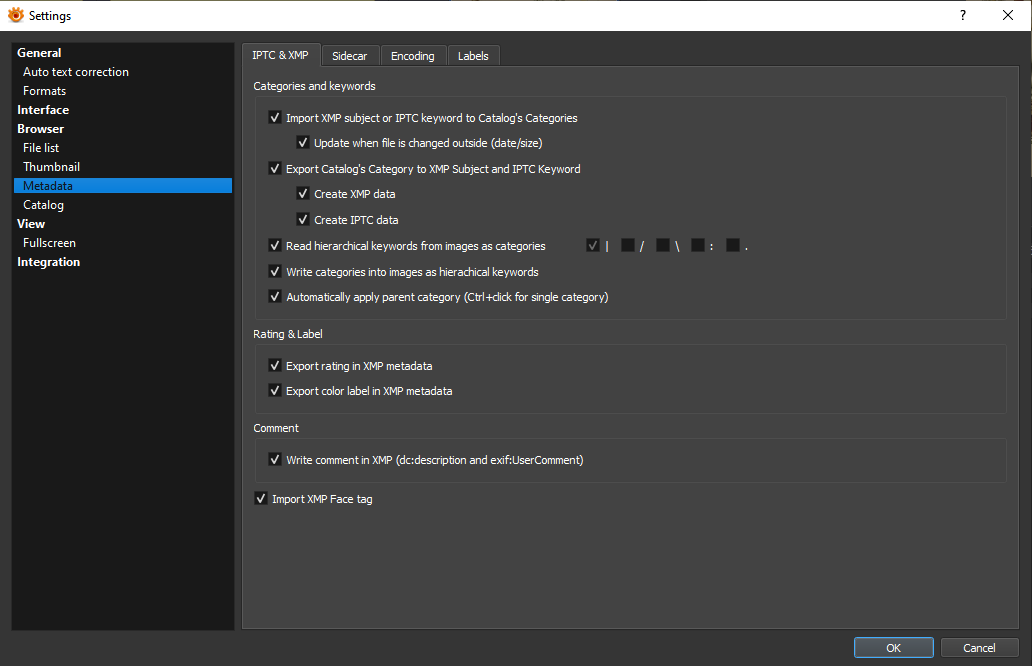Viewport: 1032px width, 666px height.
Task: Disable Create XMP data option
Action: (x=303, y=194)
